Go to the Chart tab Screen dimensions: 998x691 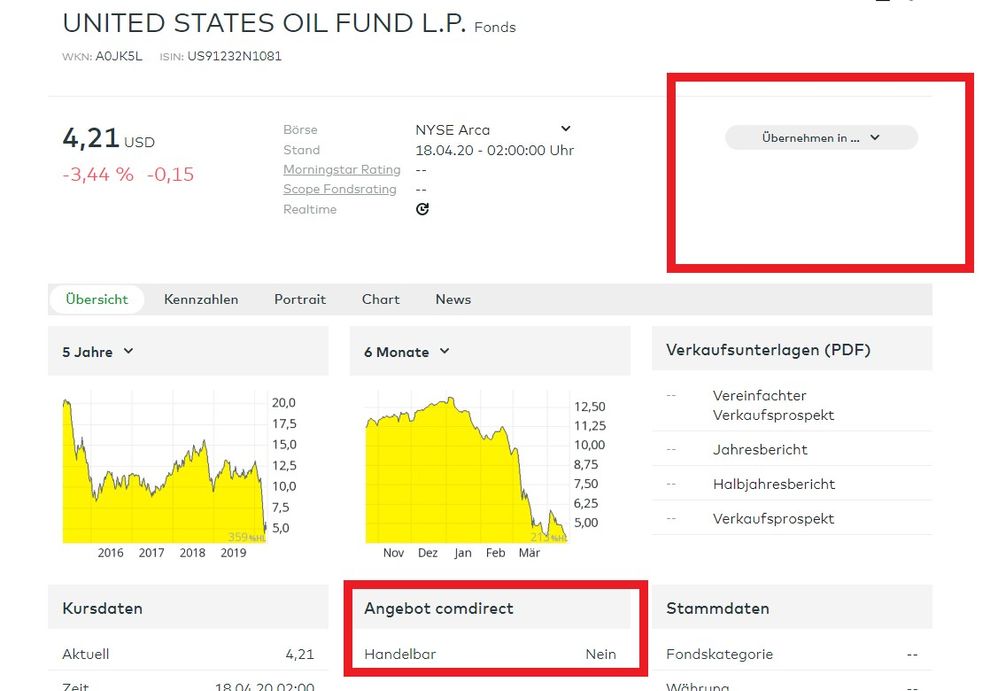coord(380,299)
